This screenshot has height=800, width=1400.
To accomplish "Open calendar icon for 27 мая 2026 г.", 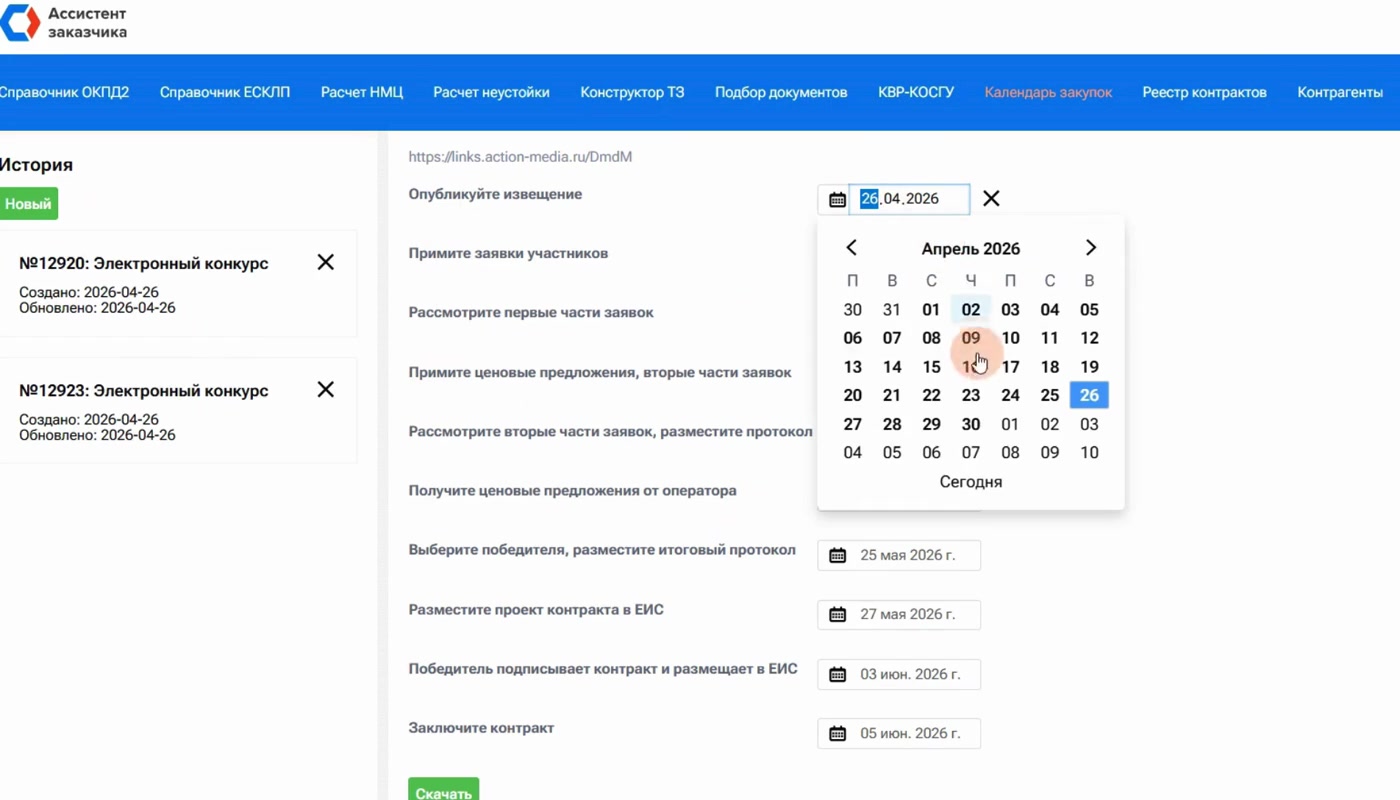I will point(838,615).
